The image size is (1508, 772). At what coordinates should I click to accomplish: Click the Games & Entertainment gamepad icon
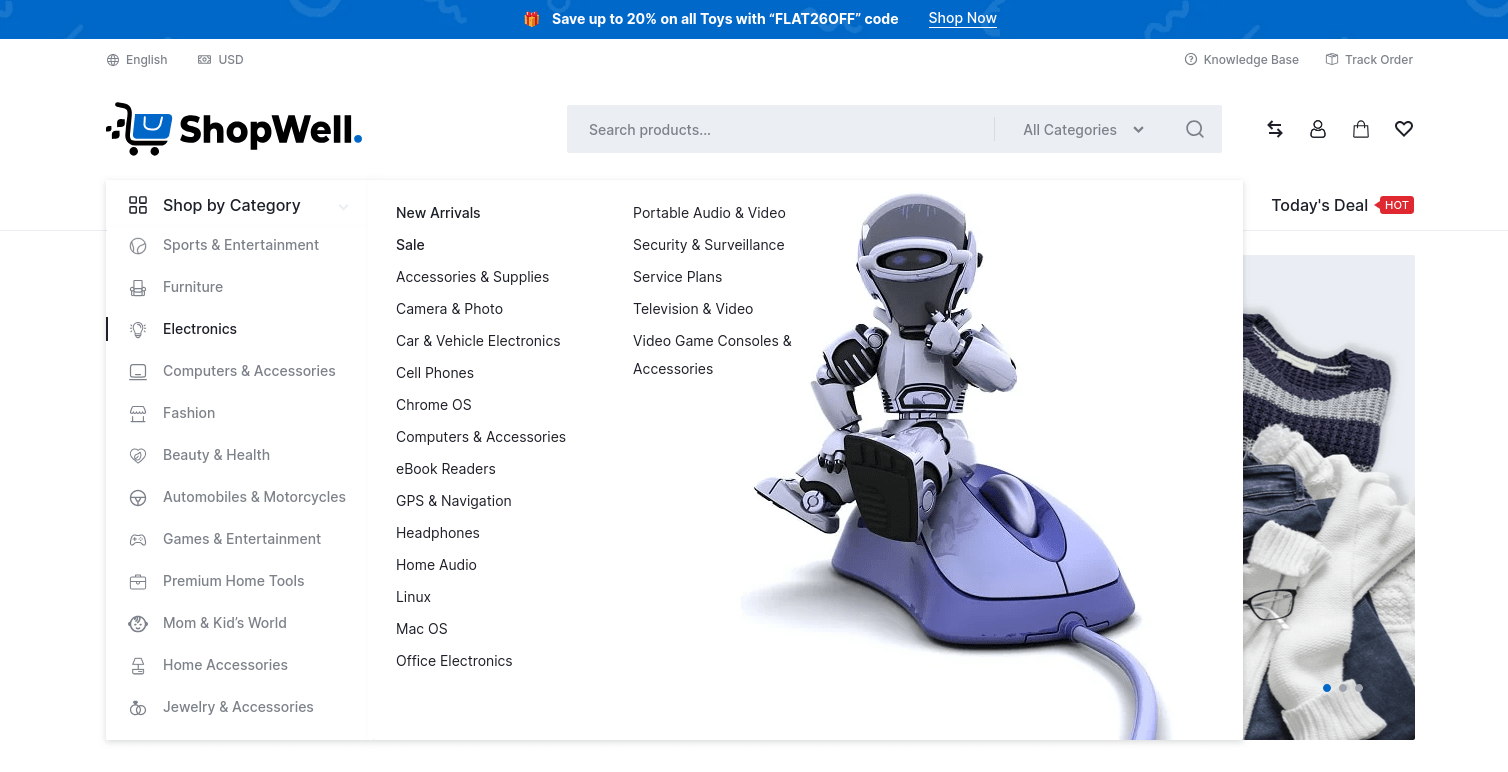(x=138, y=539)
